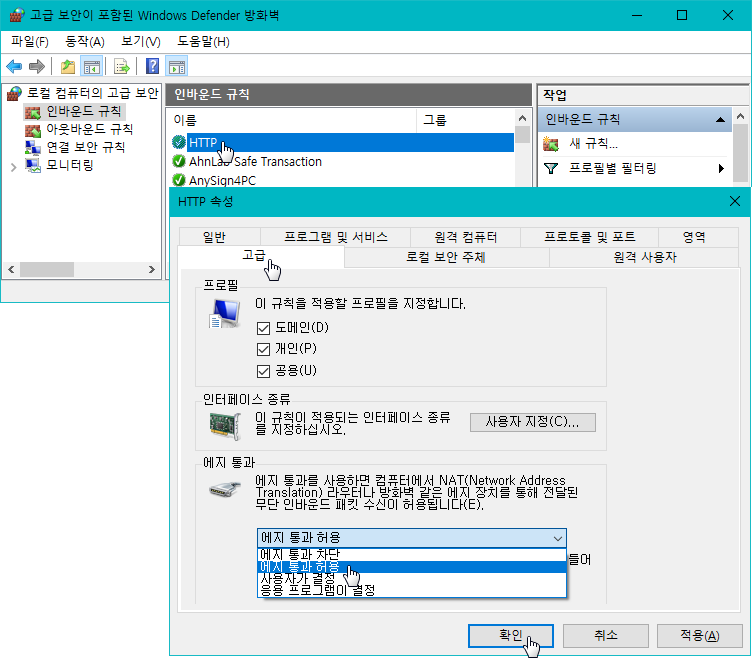Click the tree pane horizontal scrollbar thumb
The width and height of the screenshot is (752, 658).
(47, 270)
